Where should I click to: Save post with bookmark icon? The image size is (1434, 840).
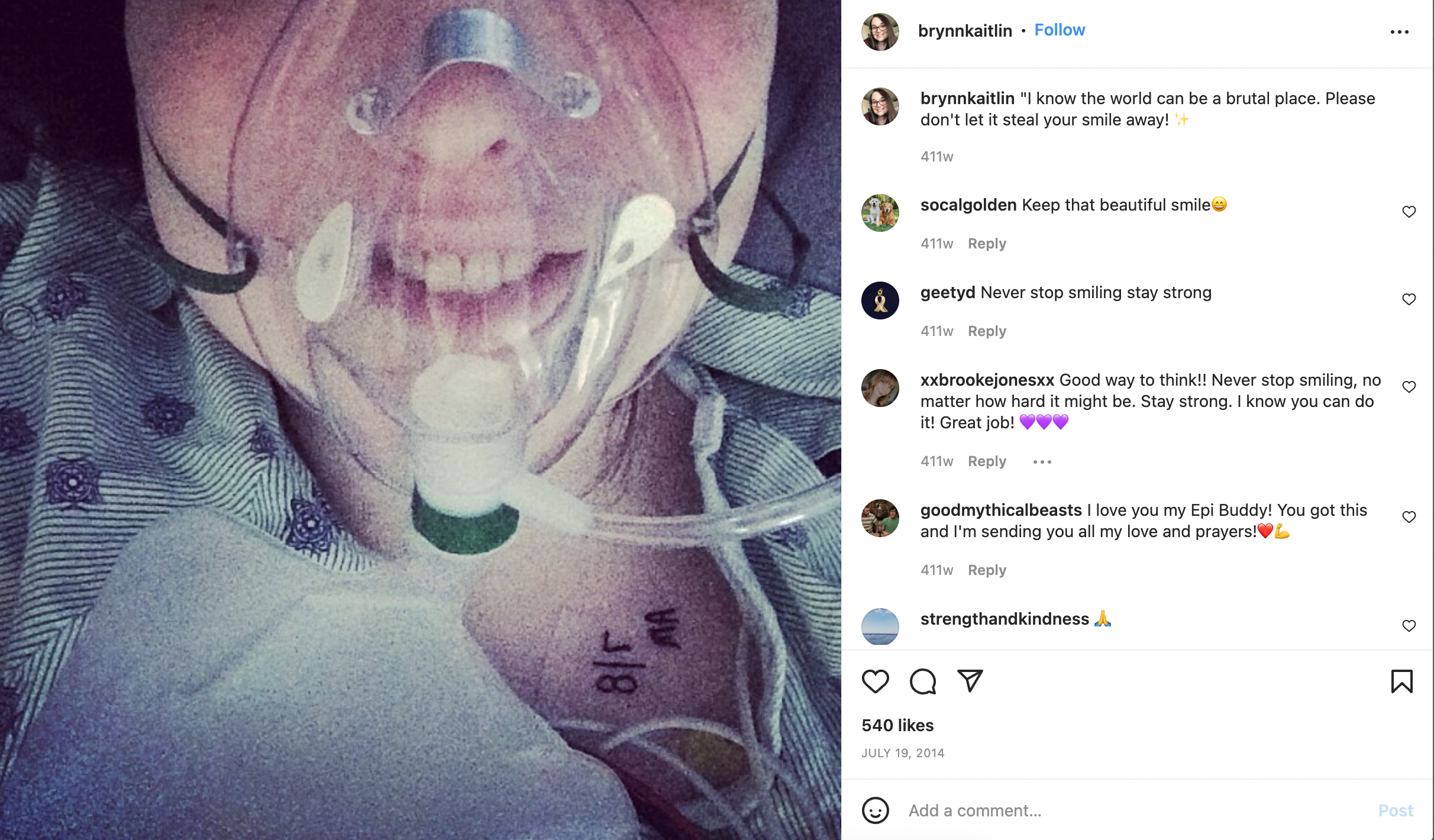click(1401, 681)
